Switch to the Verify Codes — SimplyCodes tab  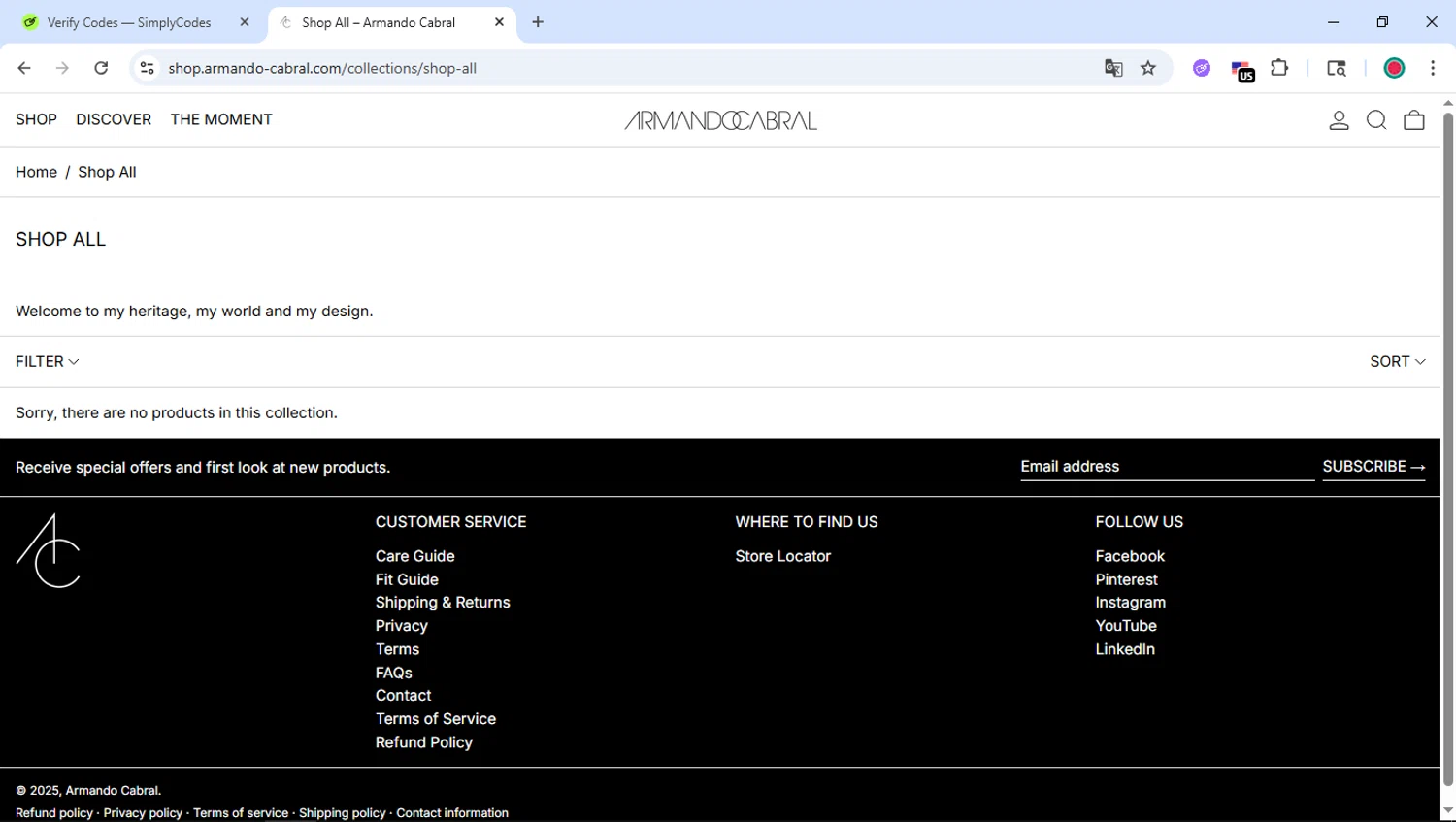[129, 22]
